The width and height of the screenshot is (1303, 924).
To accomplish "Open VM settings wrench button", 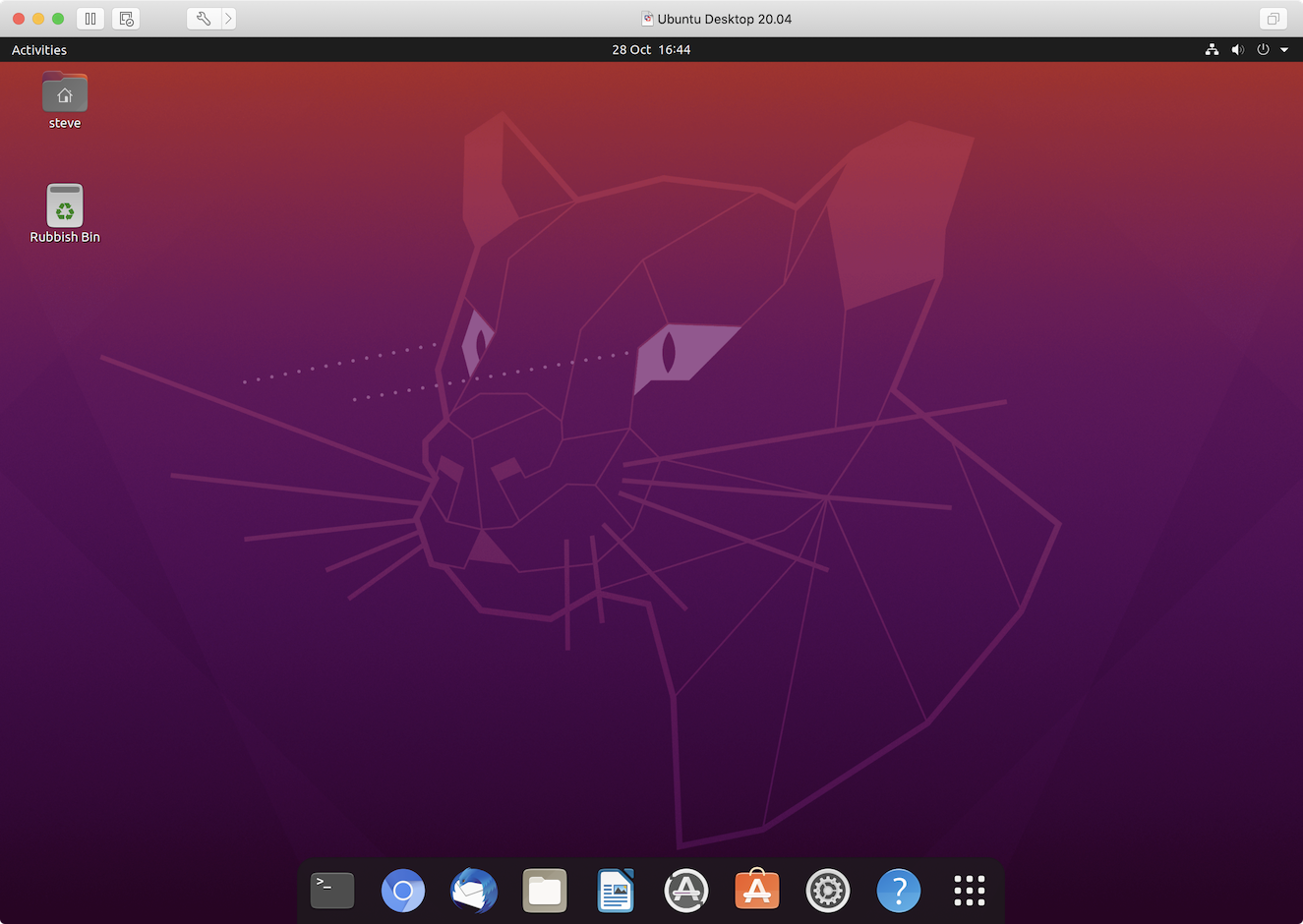I will tap(204, 19).
